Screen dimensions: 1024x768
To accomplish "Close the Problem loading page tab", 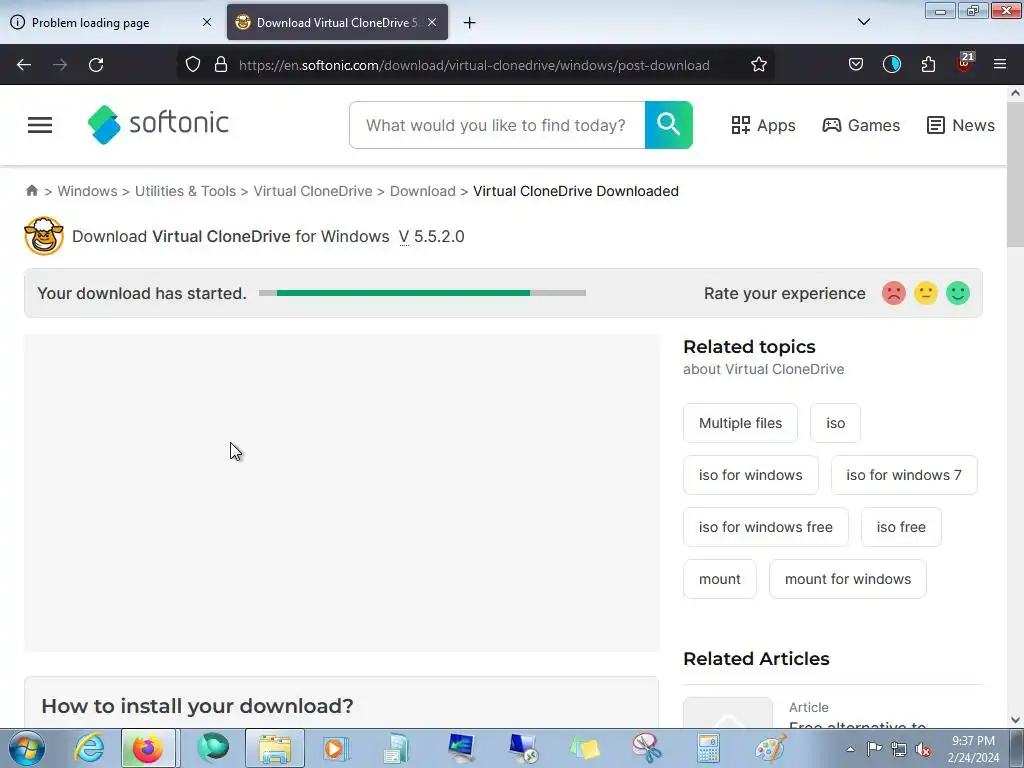I will coord(206,22).
